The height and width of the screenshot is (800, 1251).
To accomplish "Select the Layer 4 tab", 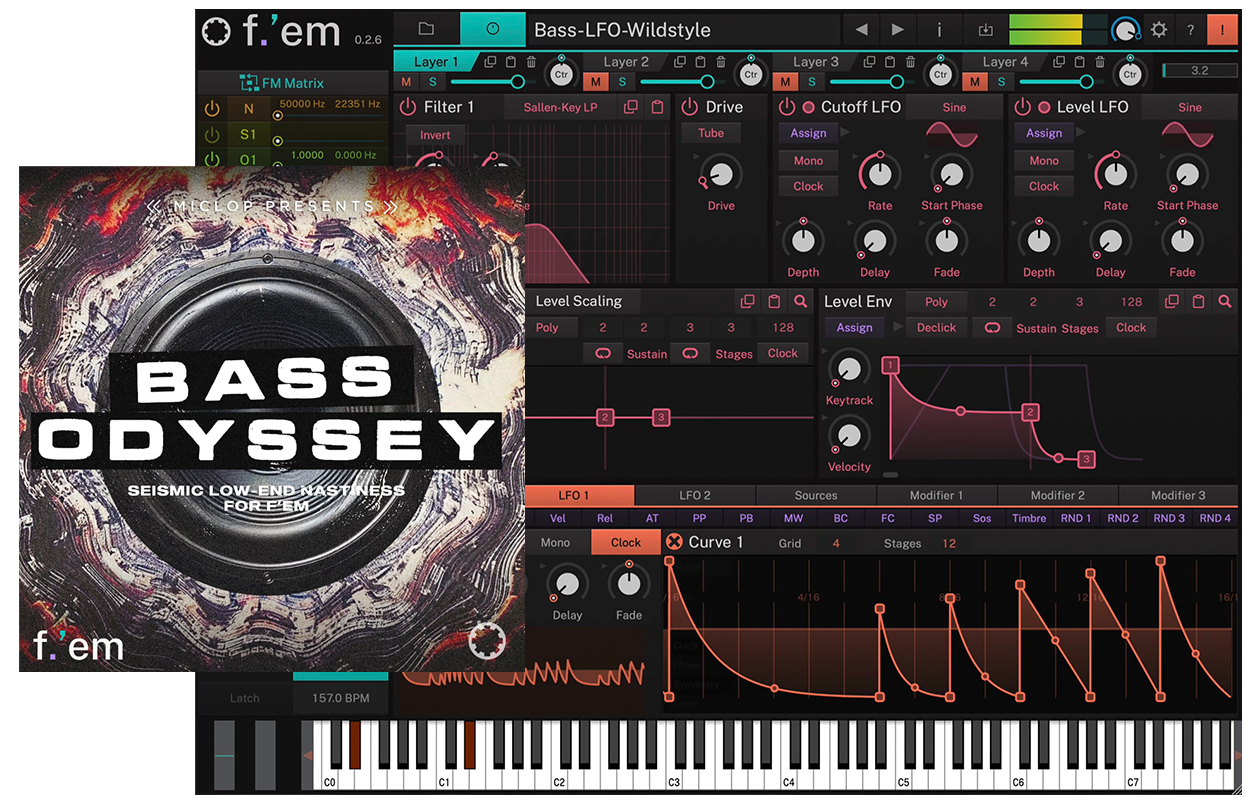I will [x=1006, y=62].
